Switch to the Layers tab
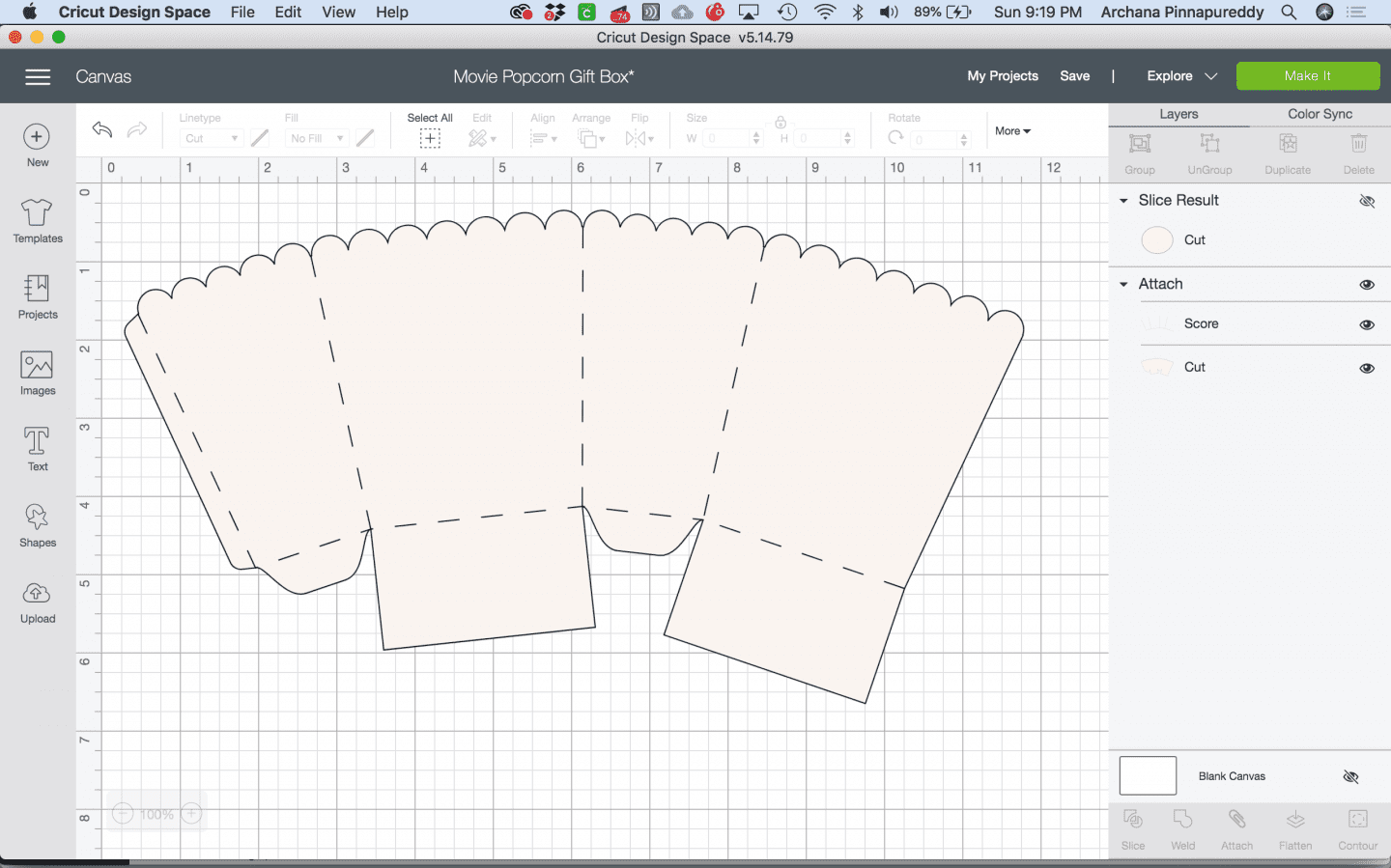This screenshot has height=868, width=1391. tap(1178, 114)
